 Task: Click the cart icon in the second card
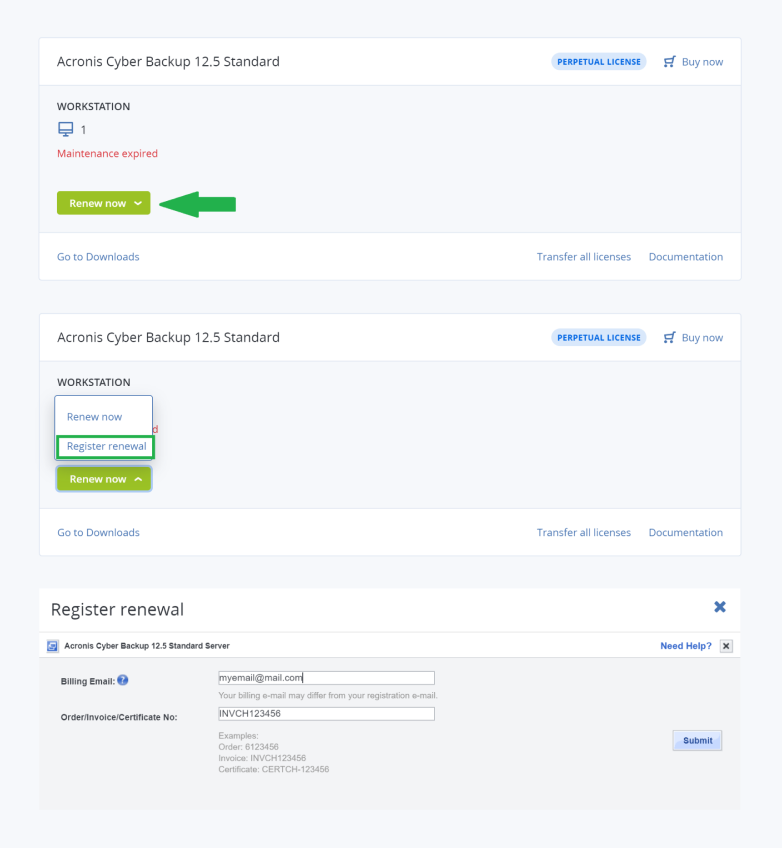tap(670, 337)
